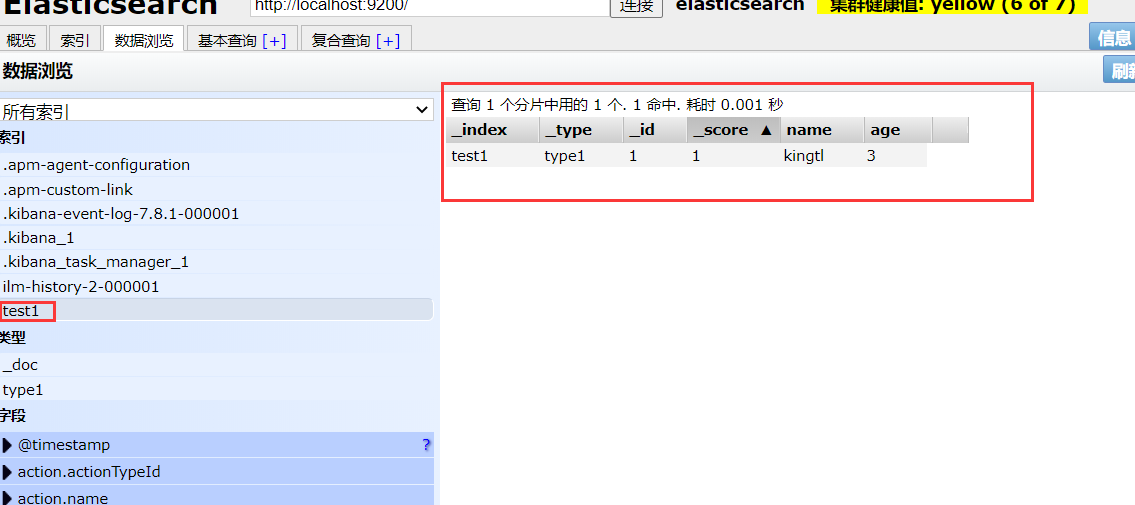Select the .kibana_task_manager_1 index
Viewport: 1135px width, 505px height.
[x=216, y=262]
